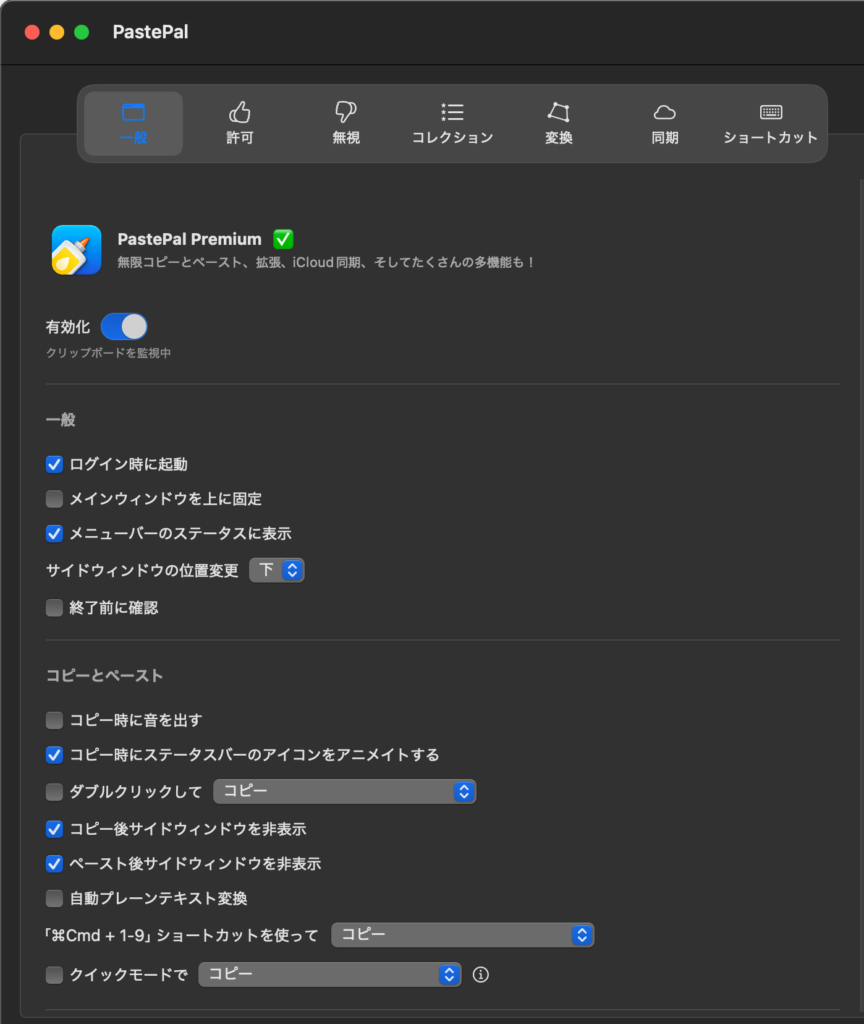Open the 変換 transform icon tab
Image resolution: width=864 pixels, height=1024 pixels.
tap(558, 123)
